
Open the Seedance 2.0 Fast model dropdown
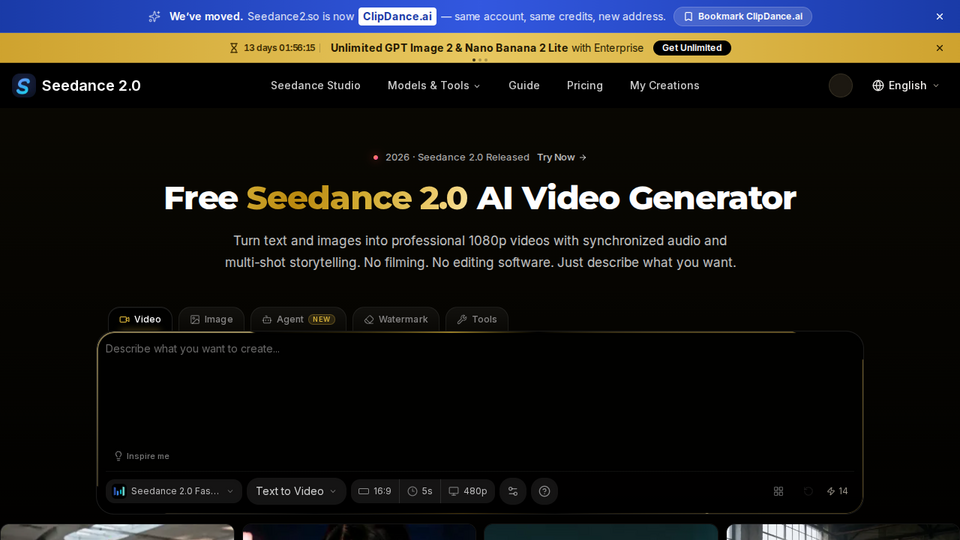tap(174, 491)
